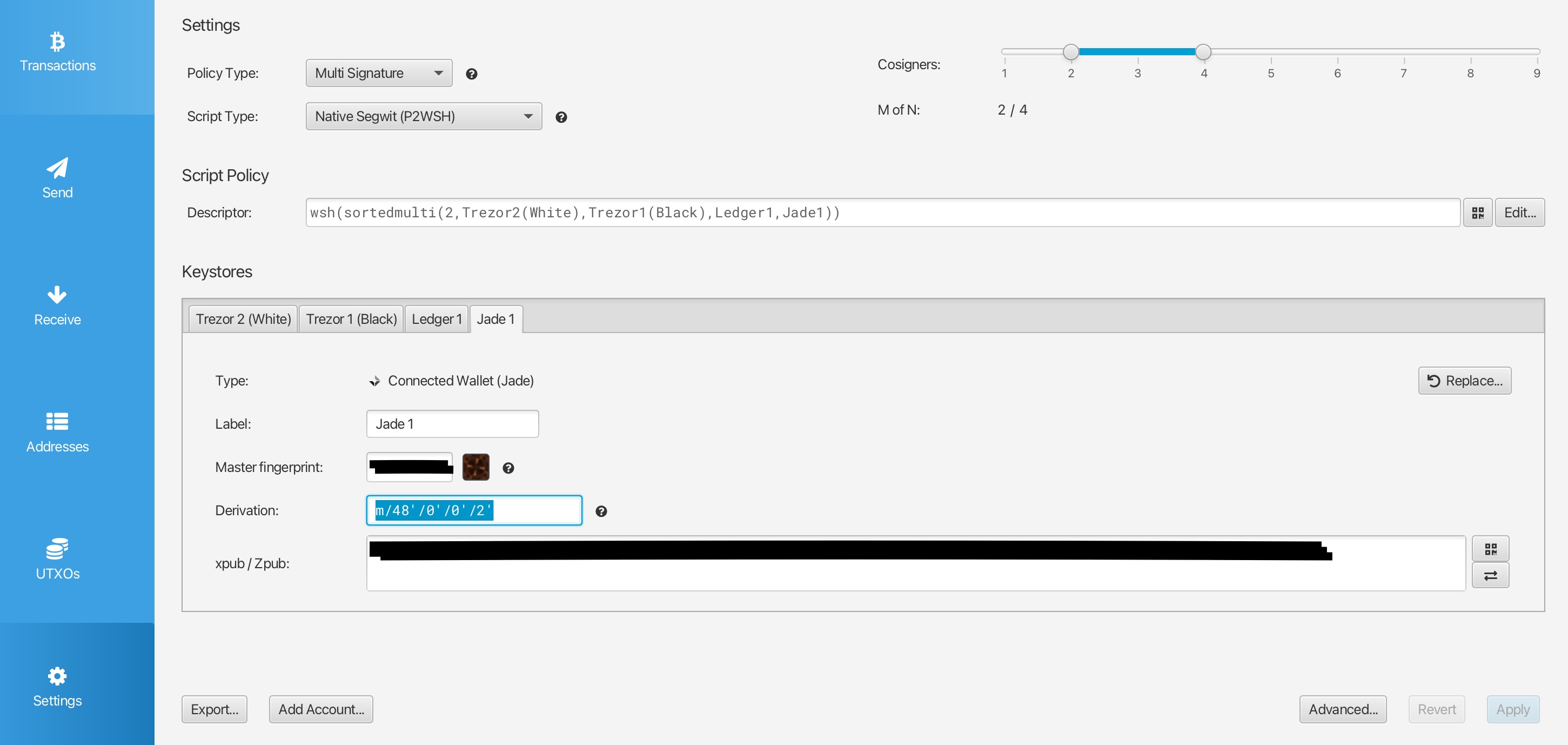
Task: Click the xpub format switch icon
Action: coord(1491,575)
